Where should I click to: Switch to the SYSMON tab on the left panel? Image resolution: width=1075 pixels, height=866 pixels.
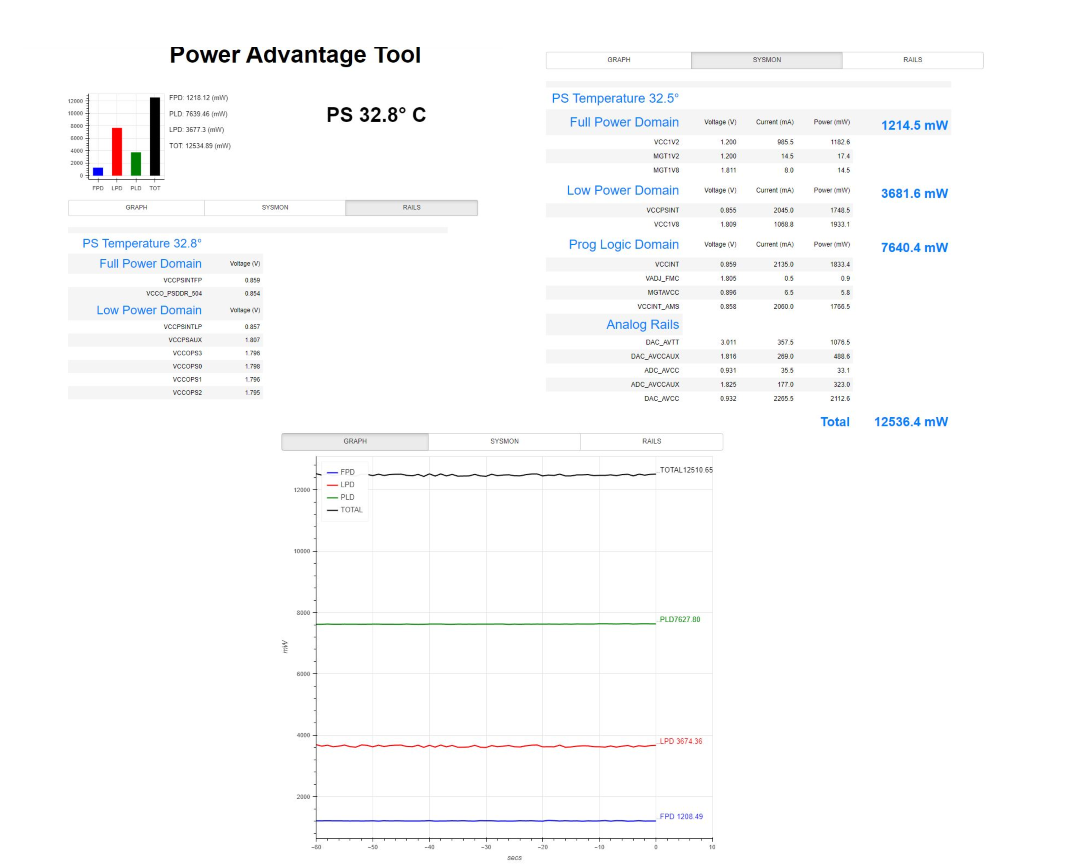[273, 207]
